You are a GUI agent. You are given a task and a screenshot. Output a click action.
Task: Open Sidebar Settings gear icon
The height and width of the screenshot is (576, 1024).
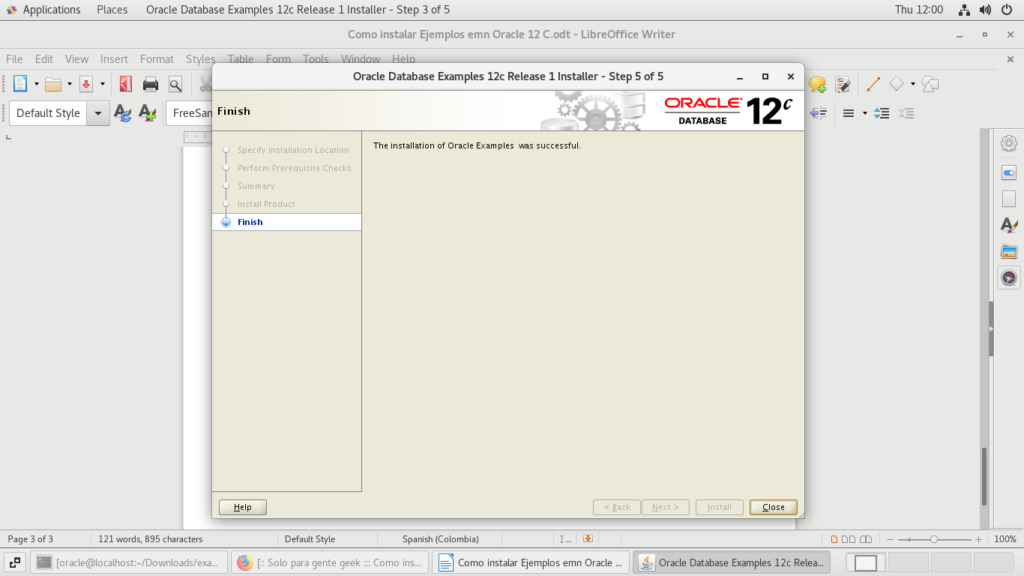[1009, 143]
